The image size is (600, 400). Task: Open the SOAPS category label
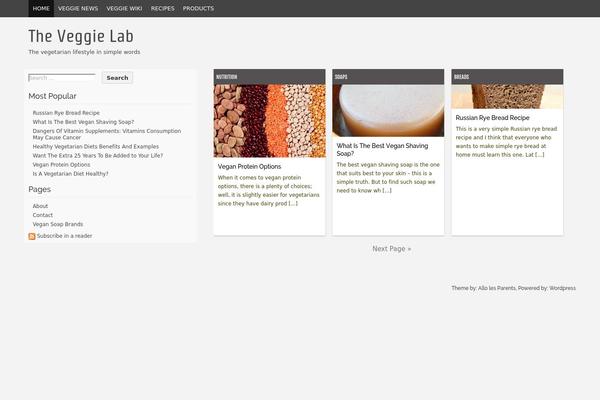coord(341,77)
